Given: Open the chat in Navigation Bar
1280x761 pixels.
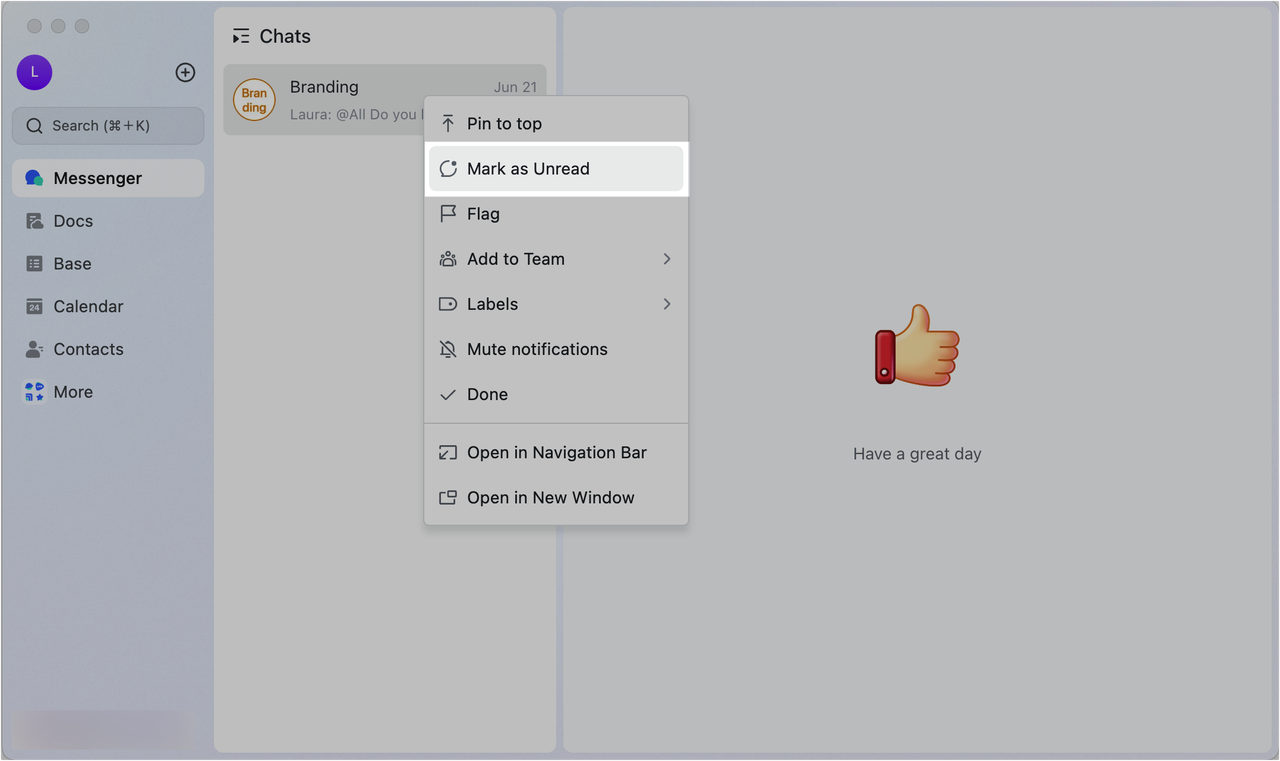Looking at the screenshot, I should pos(557,452).
